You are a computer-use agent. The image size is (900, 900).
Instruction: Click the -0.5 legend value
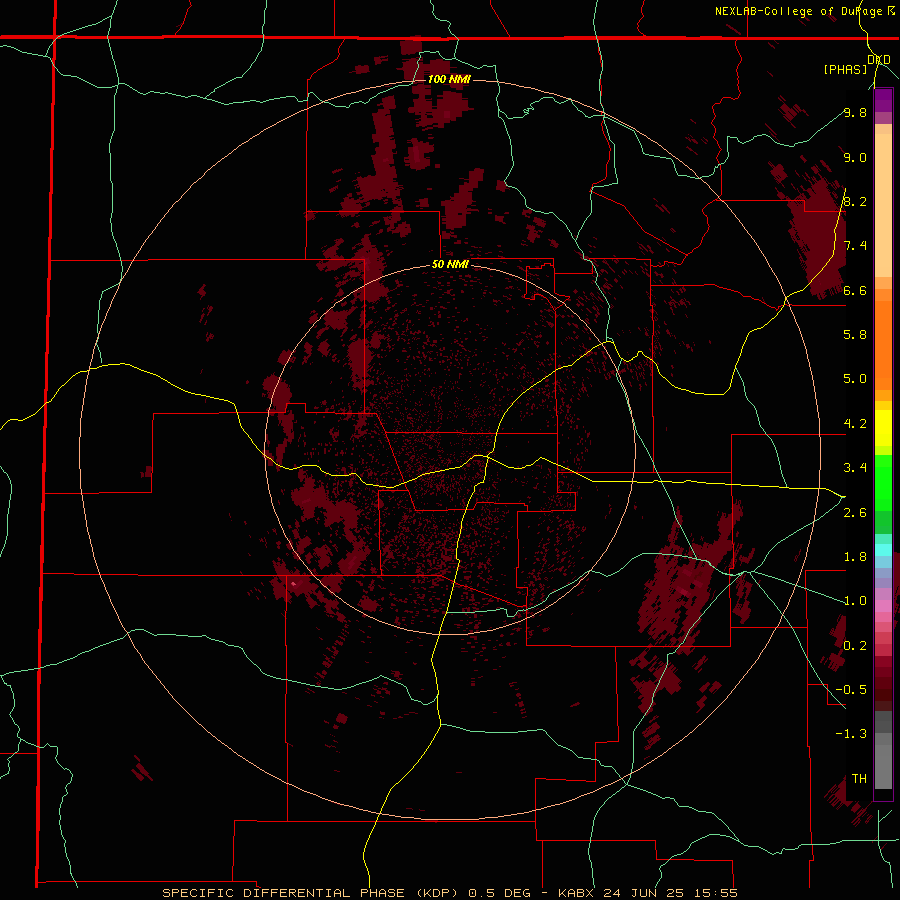pyautogui.click(x=851, y=689)
